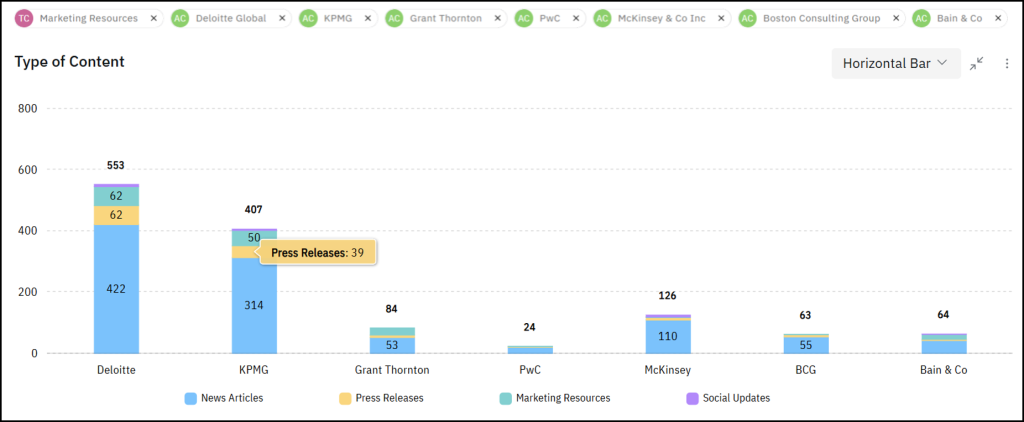Click the BCG axis label
The width and height of the screenshot is (1024, 422).
point(806,370)
